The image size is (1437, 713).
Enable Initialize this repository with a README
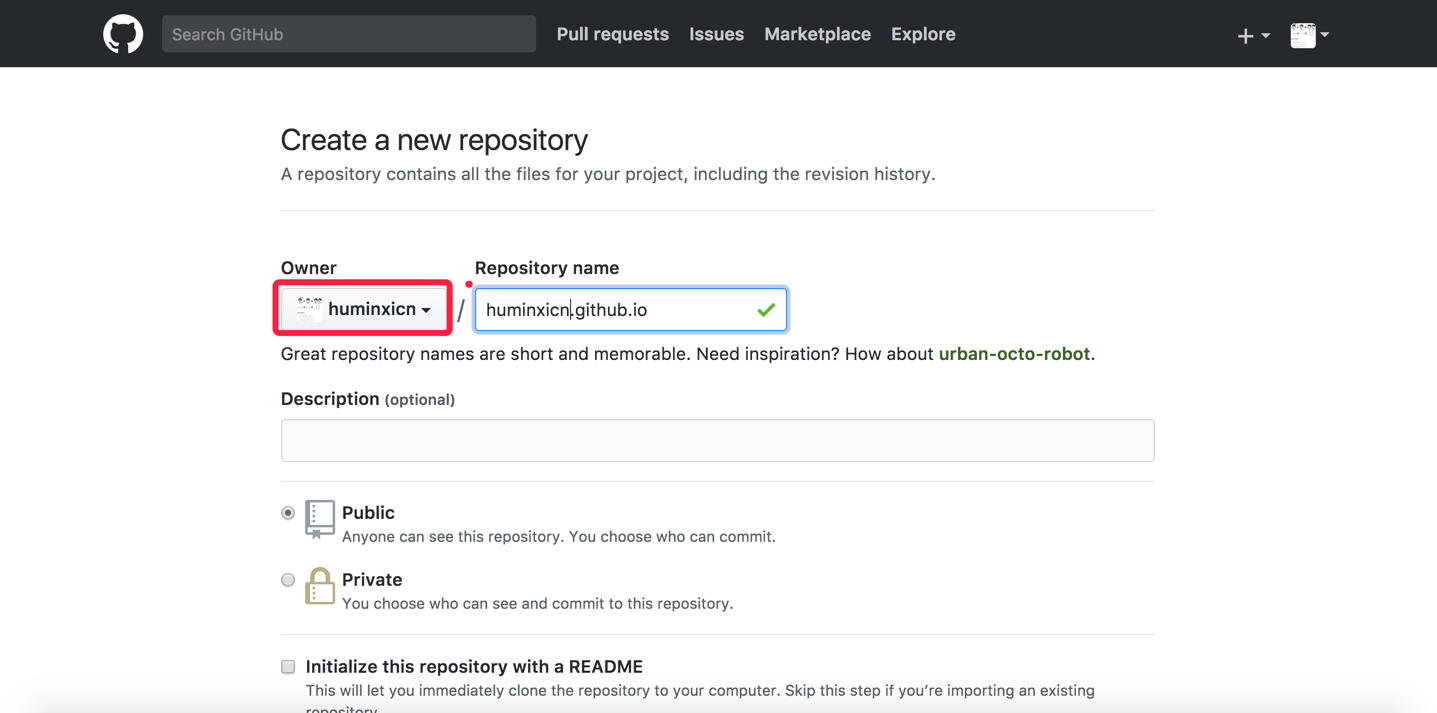(288, 667)
